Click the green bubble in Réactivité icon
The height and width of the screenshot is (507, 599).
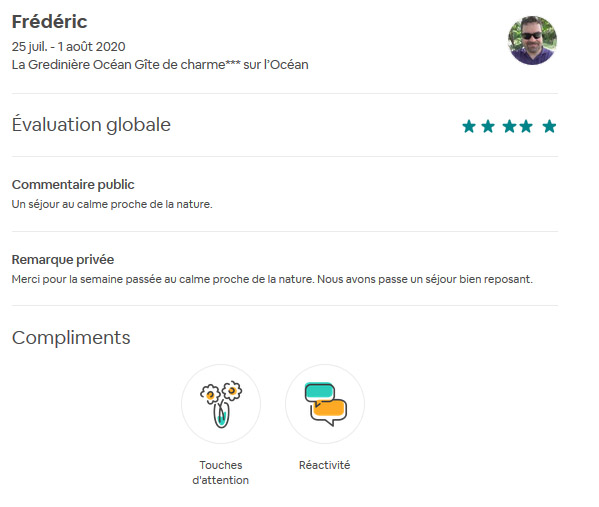[320, 391]
